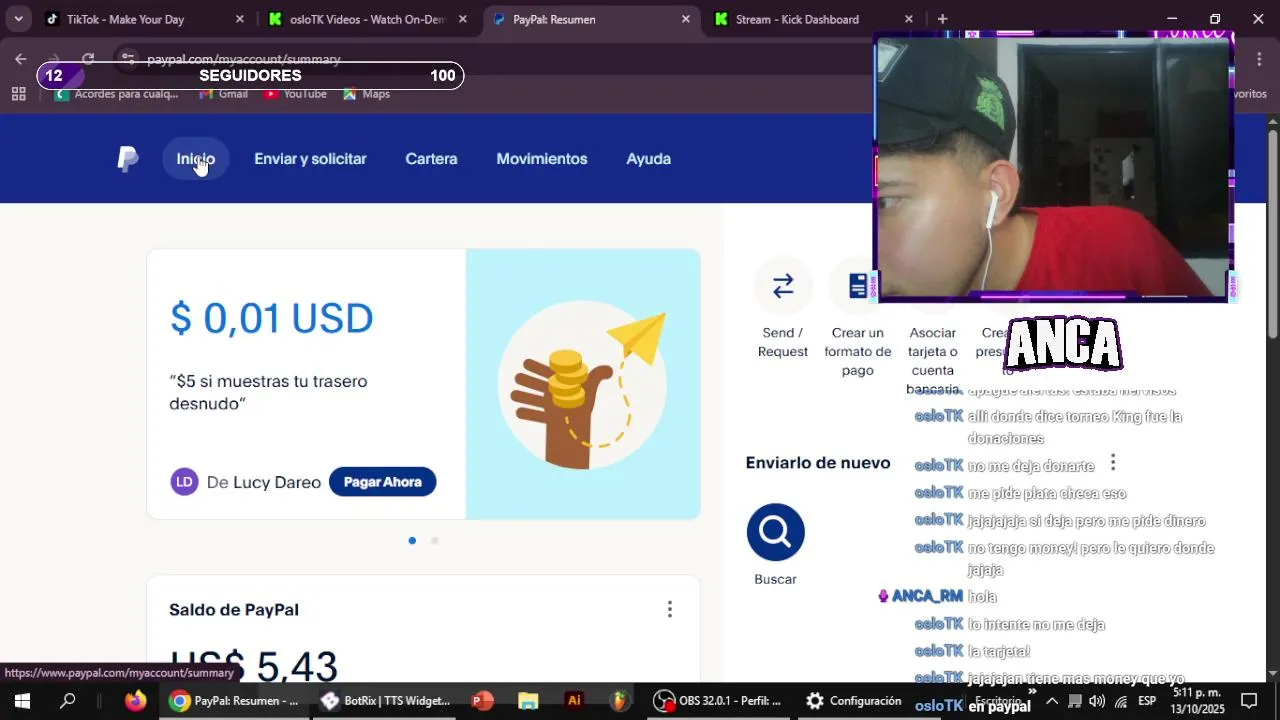Open Ayuda in PayPal navigation
This screenshot has width=1280, height=720.
[648, 159]
